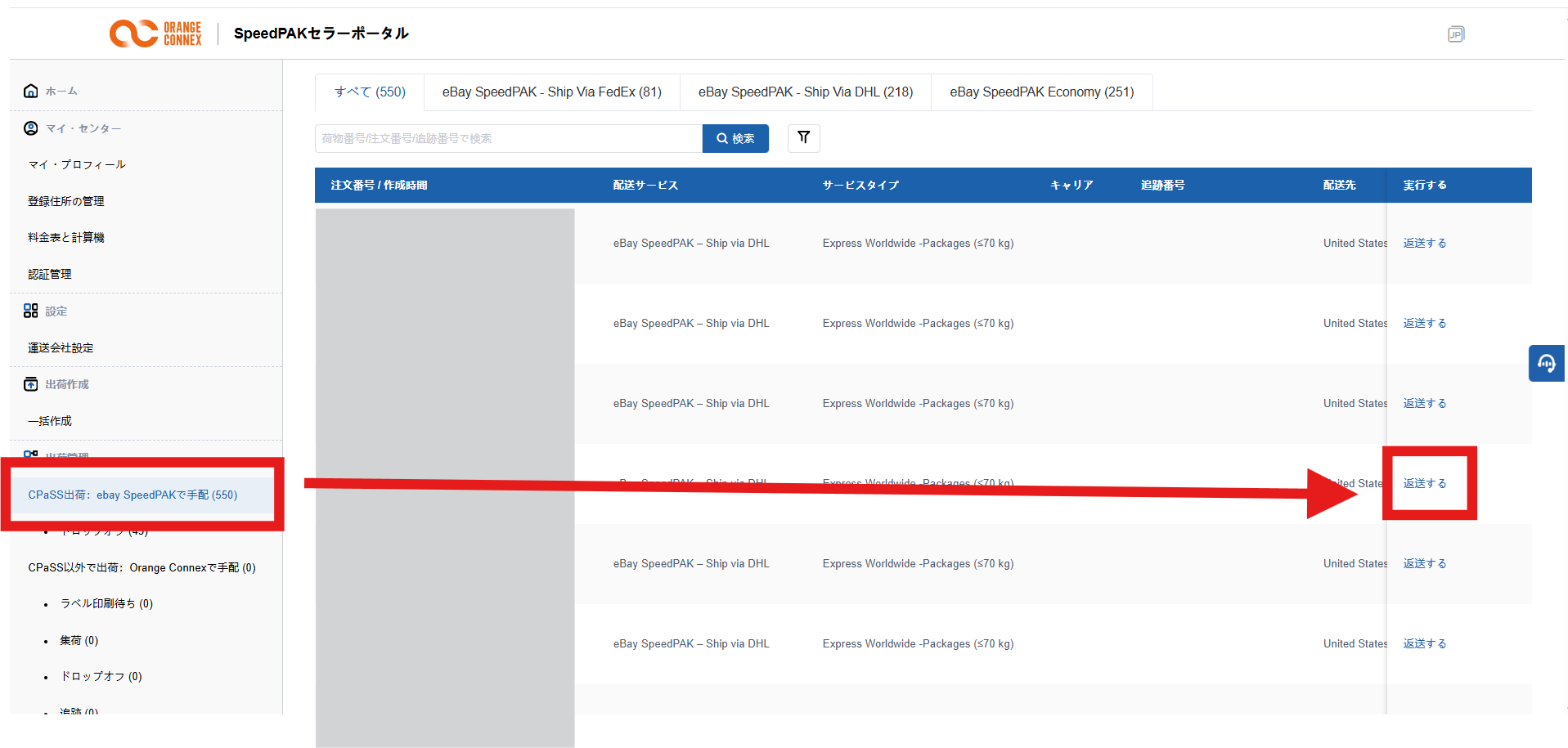The image size is (1568, 748).
Task: Open the ホーム menu item
Action: [x=61, y=92]
